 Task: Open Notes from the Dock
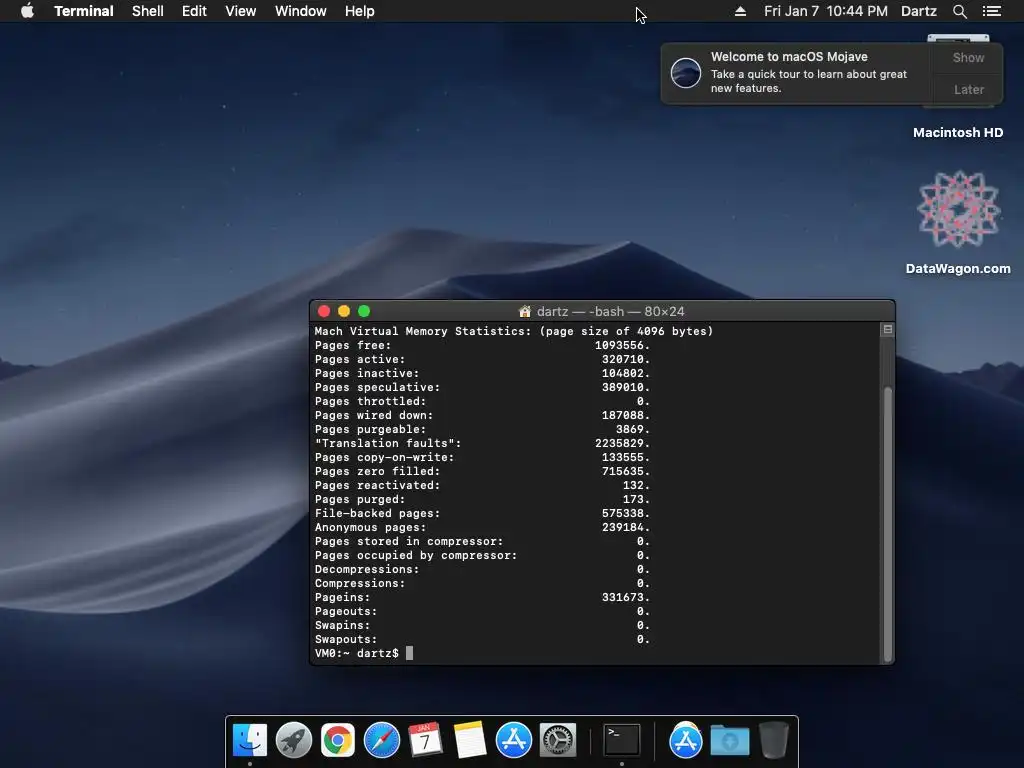point(470,740)
